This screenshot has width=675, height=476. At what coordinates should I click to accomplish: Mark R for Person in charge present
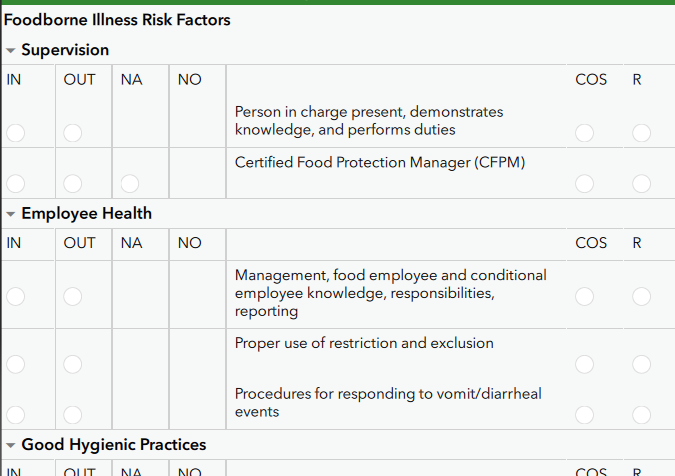641,133
